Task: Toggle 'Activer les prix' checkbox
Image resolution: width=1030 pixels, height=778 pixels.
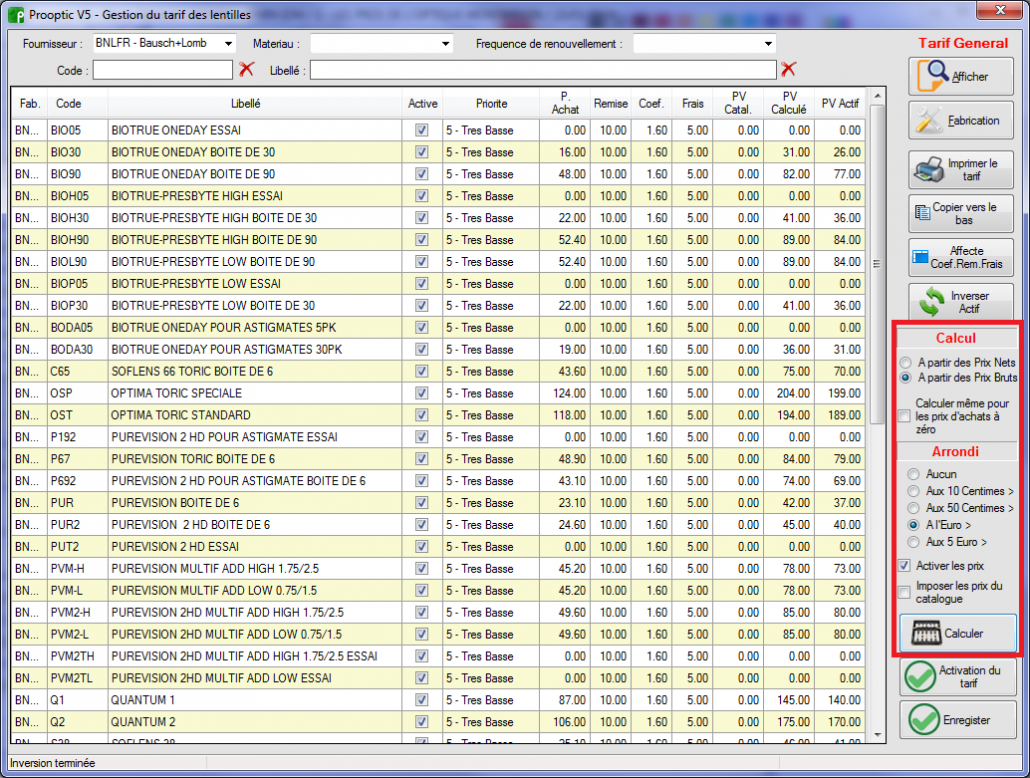Action: [x=905, y=566]
